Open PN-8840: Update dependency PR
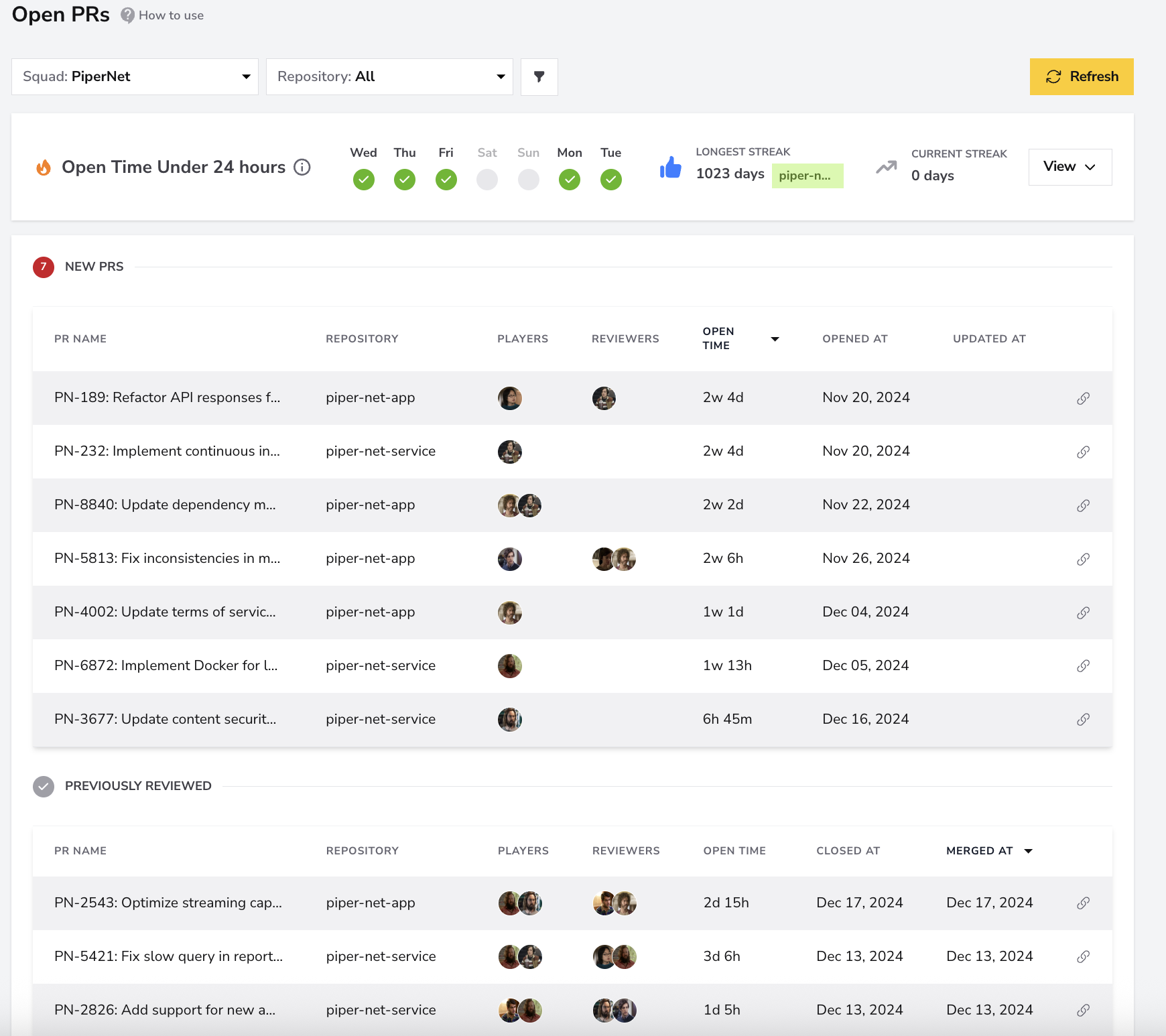Screen dimensions: 1166x1036 [x=165, y=505]
